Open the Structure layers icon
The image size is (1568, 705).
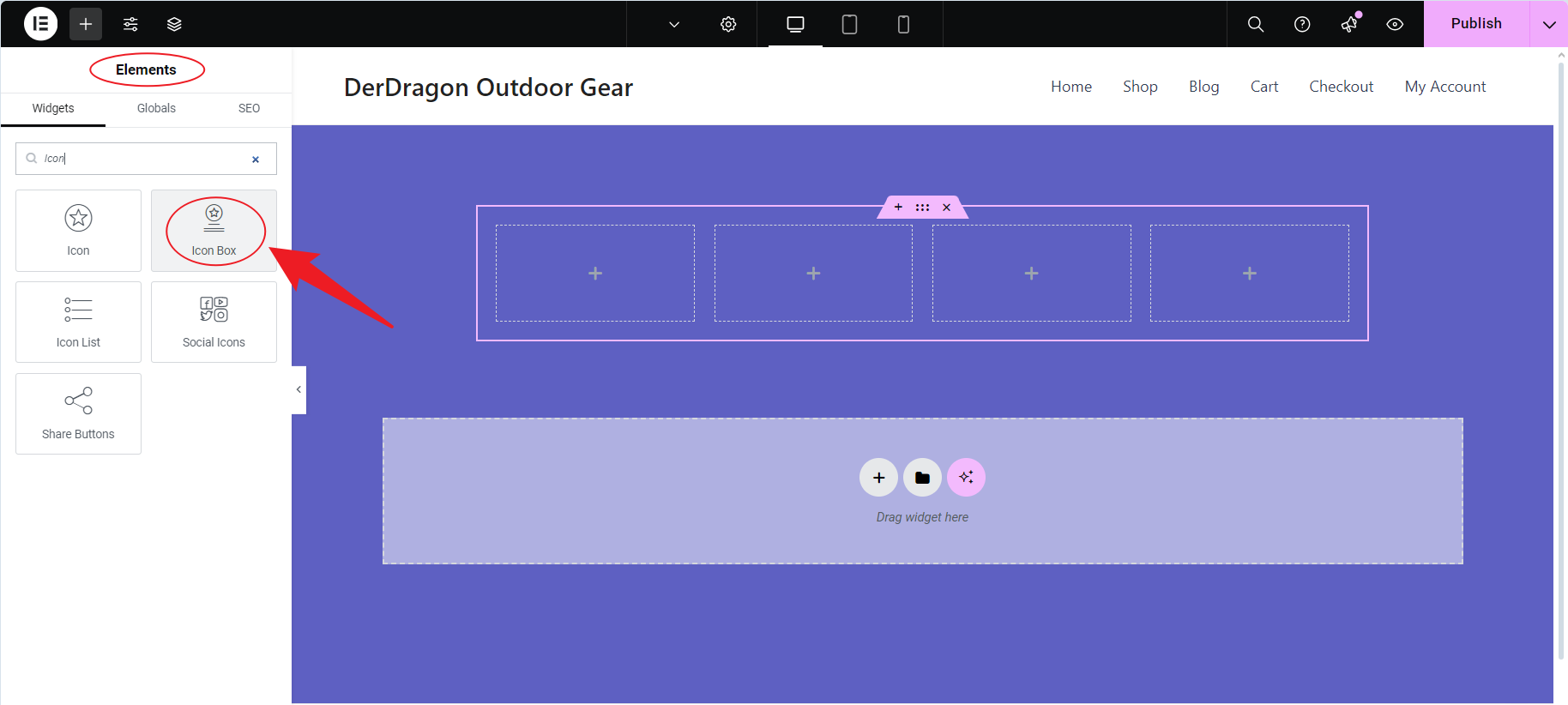pyautogui.click(x=174, y=24)
